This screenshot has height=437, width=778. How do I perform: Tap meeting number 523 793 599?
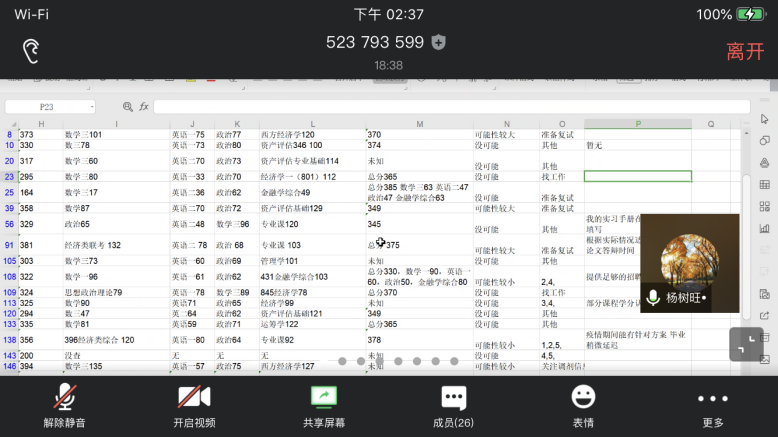pyautogui.click(x=375, y=42)
